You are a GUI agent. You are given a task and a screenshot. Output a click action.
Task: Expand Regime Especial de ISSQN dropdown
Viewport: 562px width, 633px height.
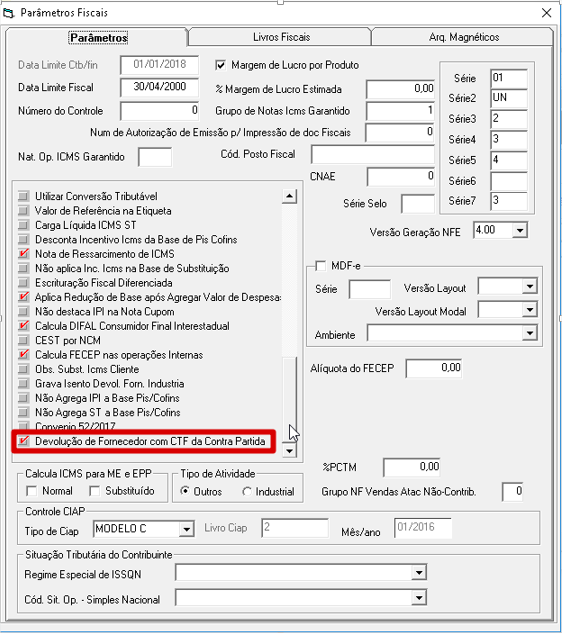(x=419, y=572)
